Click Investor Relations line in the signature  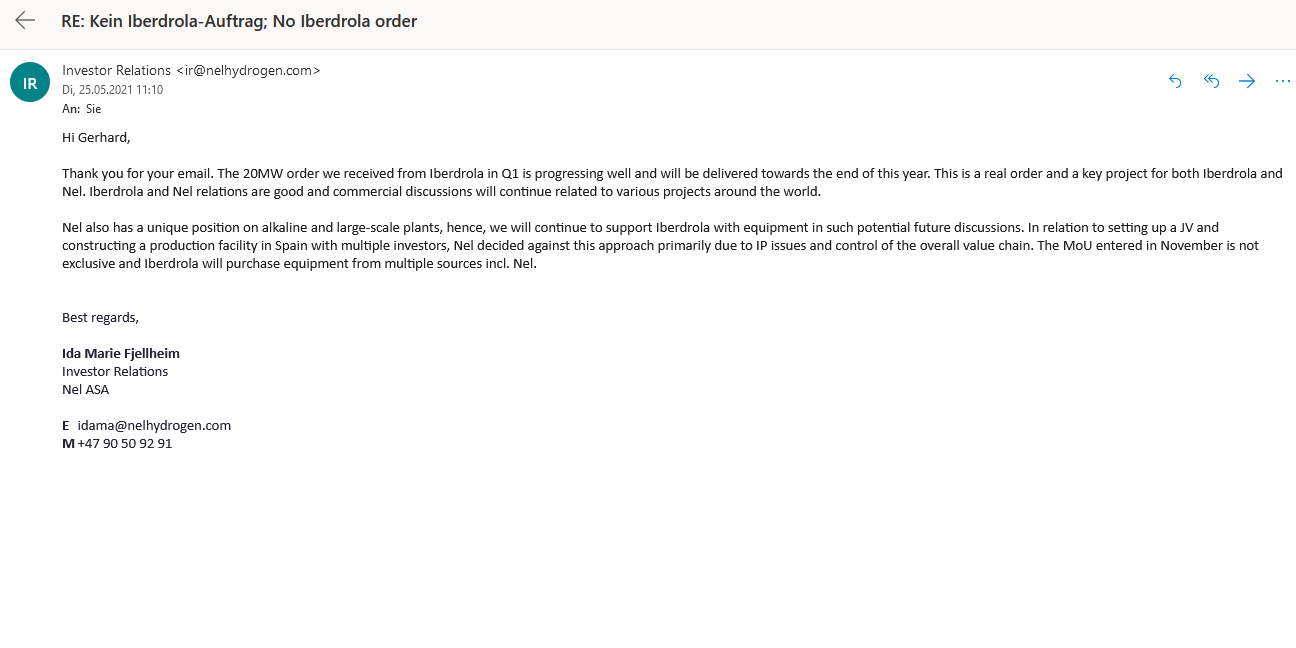115,371
